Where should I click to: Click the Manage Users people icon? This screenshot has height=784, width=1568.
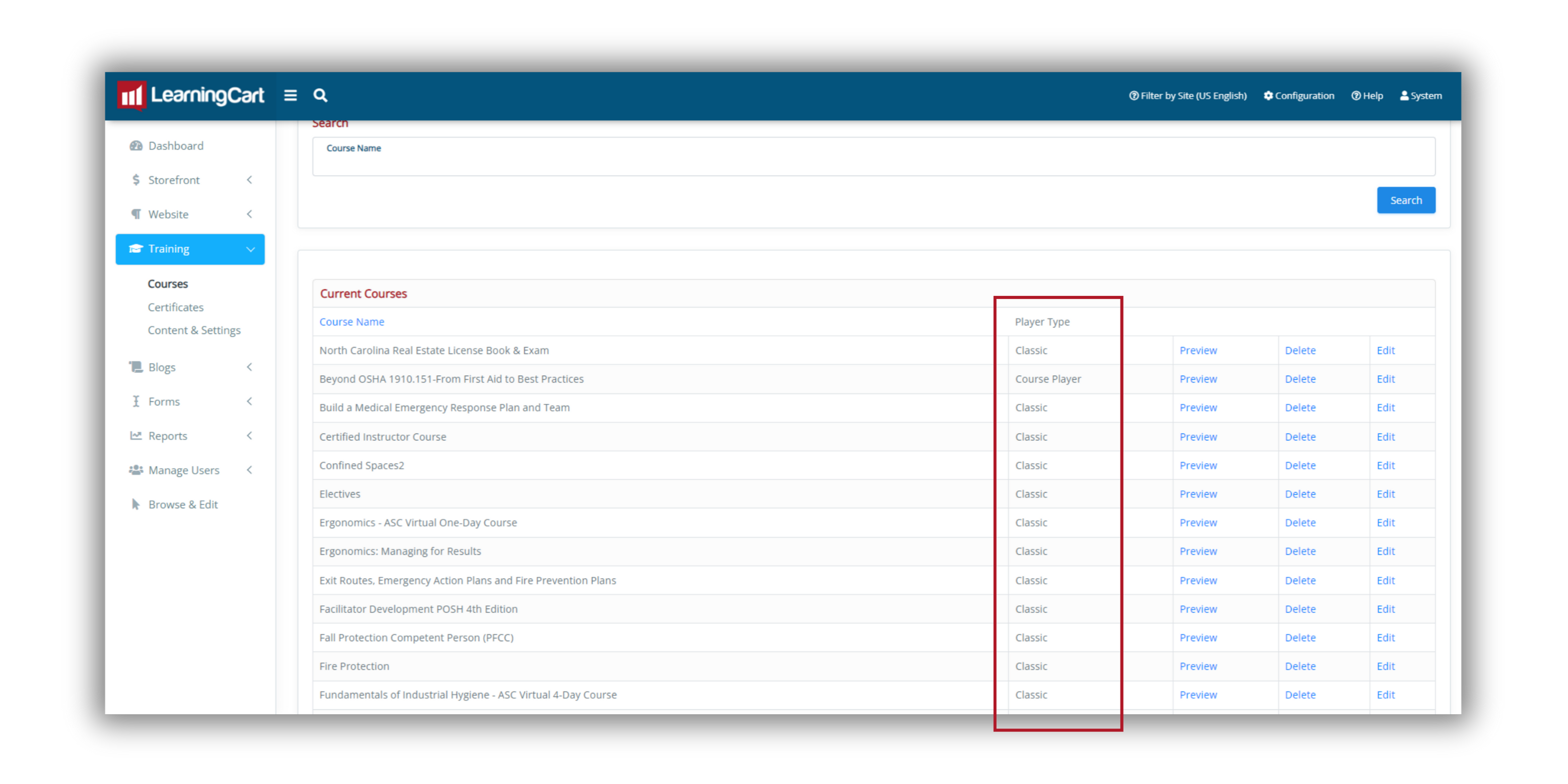tap(136, 470)
